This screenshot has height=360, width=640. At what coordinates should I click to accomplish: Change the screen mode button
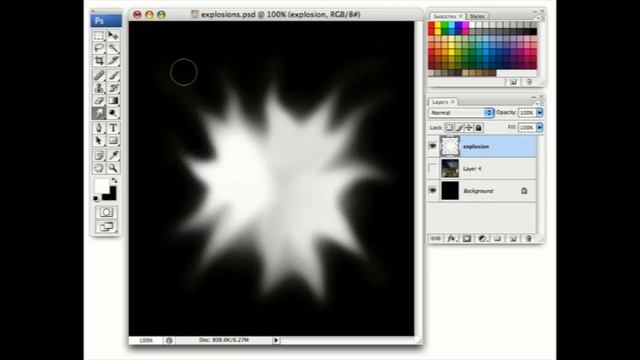(106, 227)
